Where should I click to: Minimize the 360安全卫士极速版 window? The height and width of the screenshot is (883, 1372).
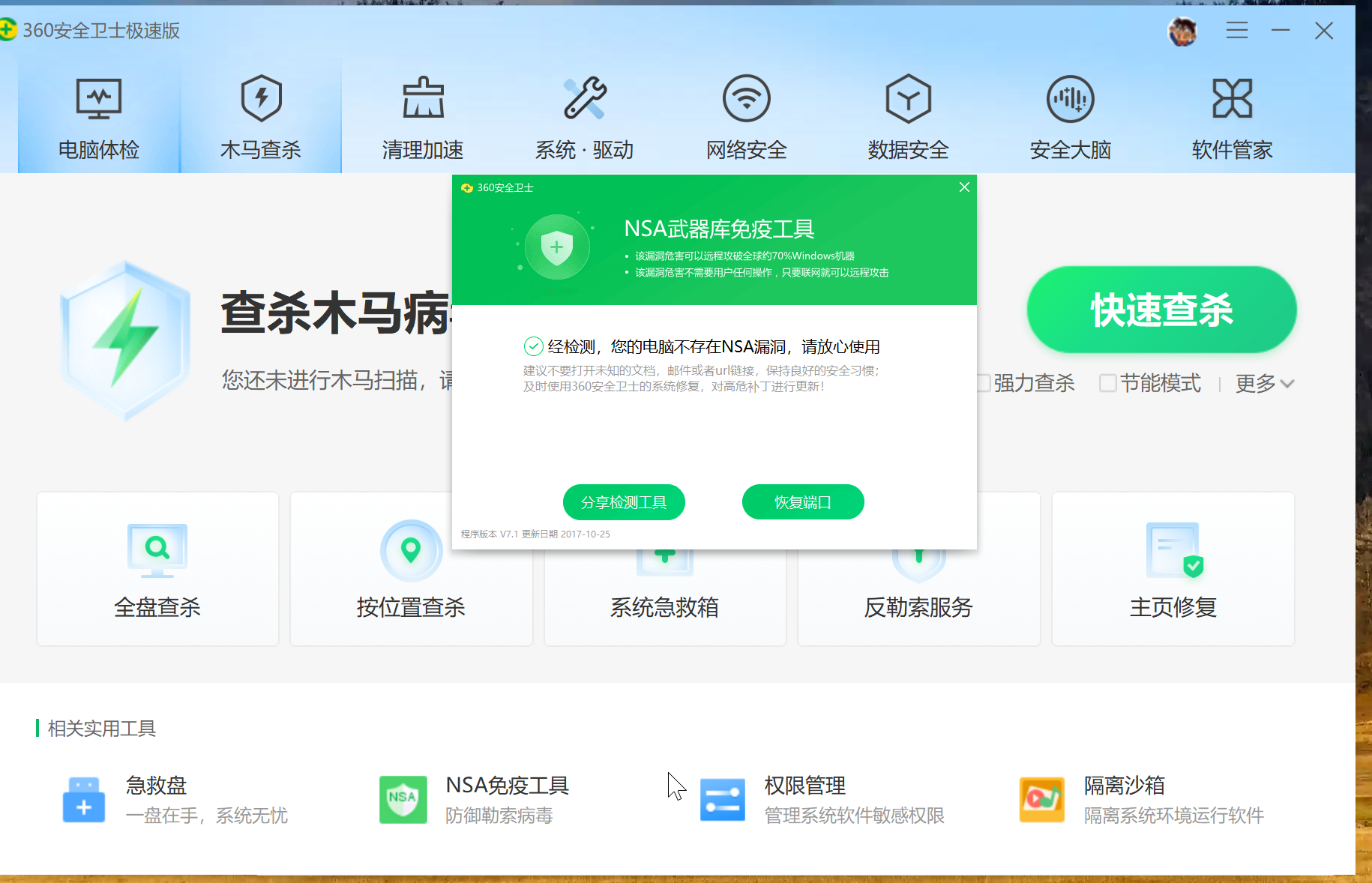pos(1281,30)
